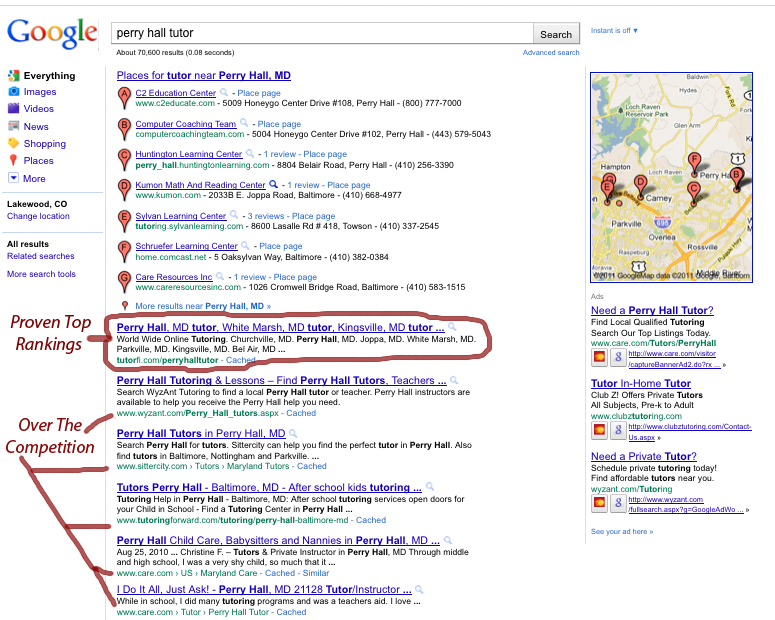
Task: Click the Images icon in the left sidebar
Action: click(14, 92)
